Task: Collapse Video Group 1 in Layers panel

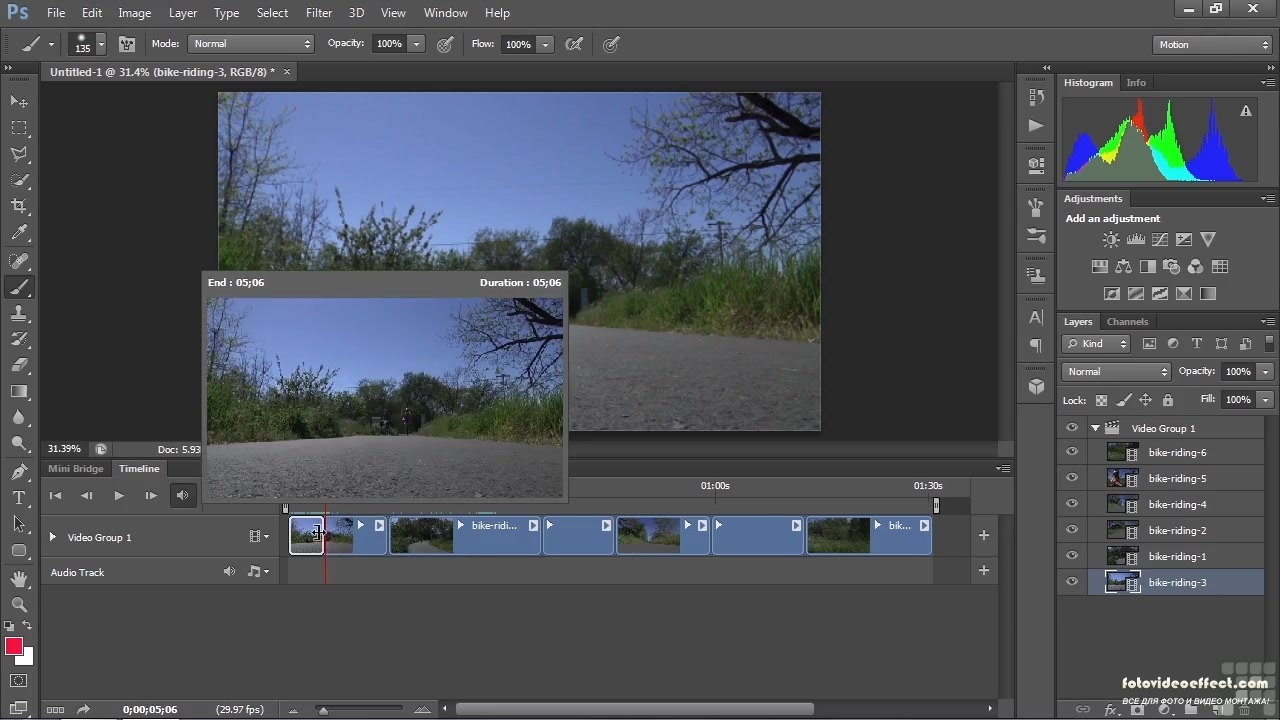Action: (1095, 428)
